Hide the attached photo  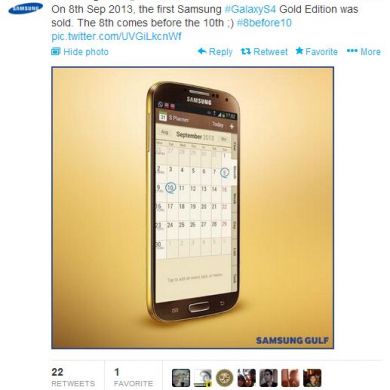80,52
